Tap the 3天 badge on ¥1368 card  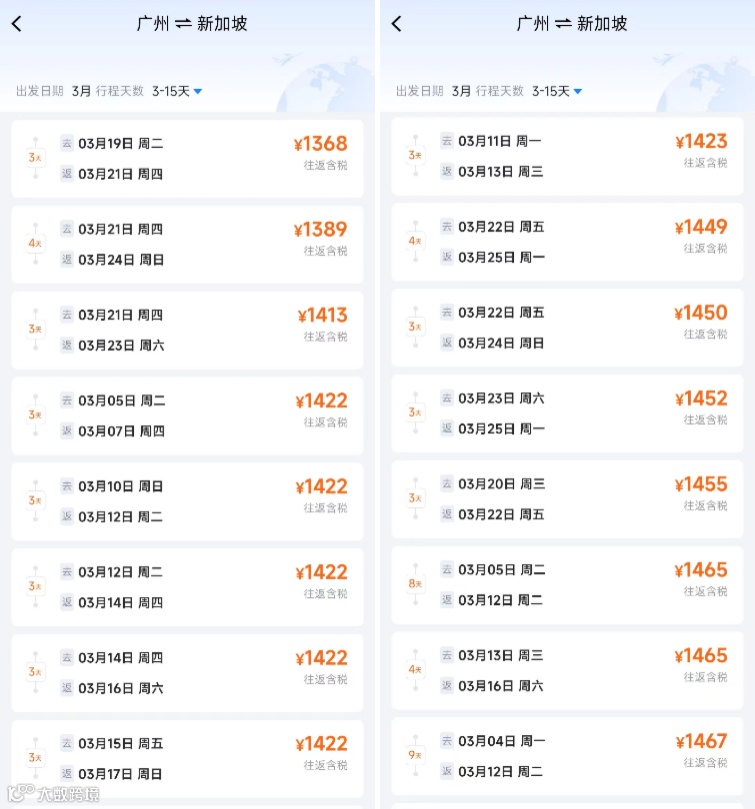35,158
